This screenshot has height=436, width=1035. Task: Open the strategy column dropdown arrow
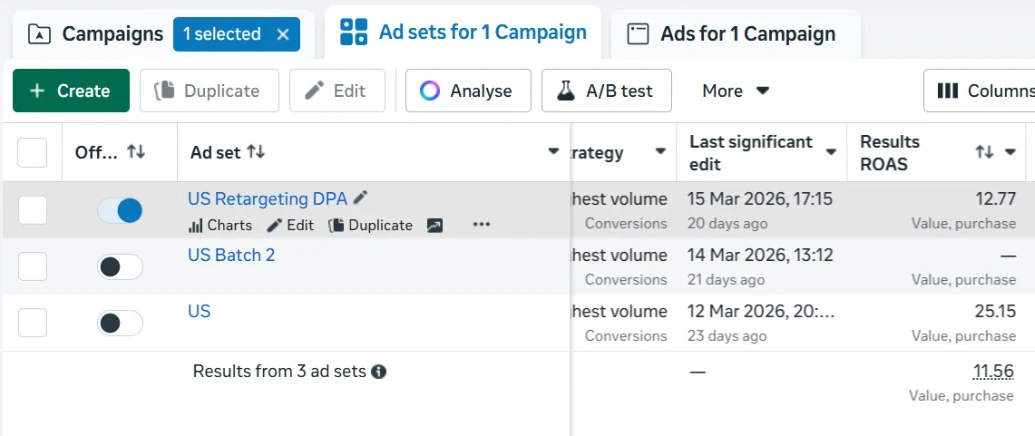[x=659, y=152]
